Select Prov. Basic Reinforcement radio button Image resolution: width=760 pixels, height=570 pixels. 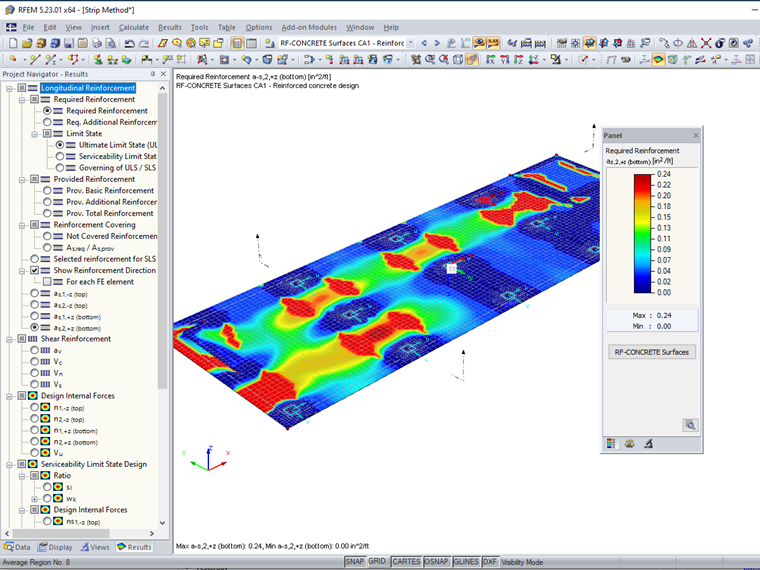click(x=47, y=190)
